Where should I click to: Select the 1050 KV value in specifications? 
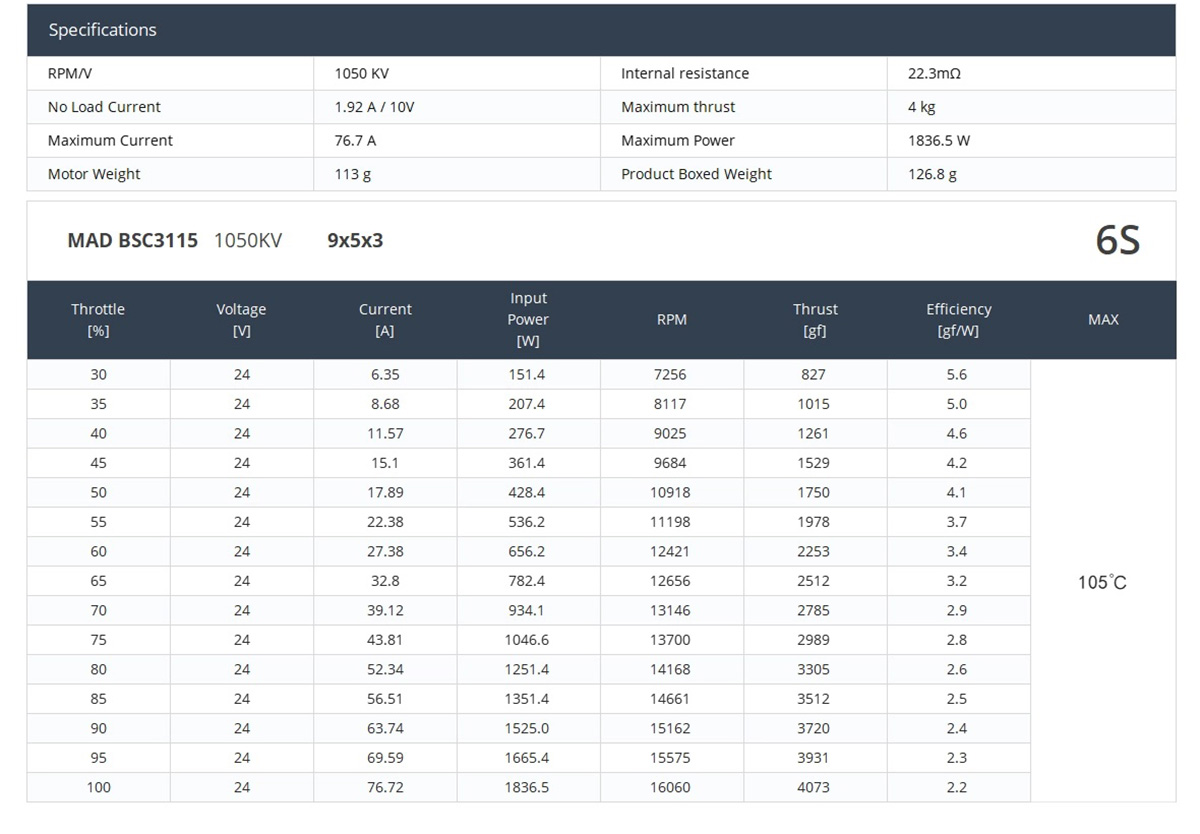point(362,73)
